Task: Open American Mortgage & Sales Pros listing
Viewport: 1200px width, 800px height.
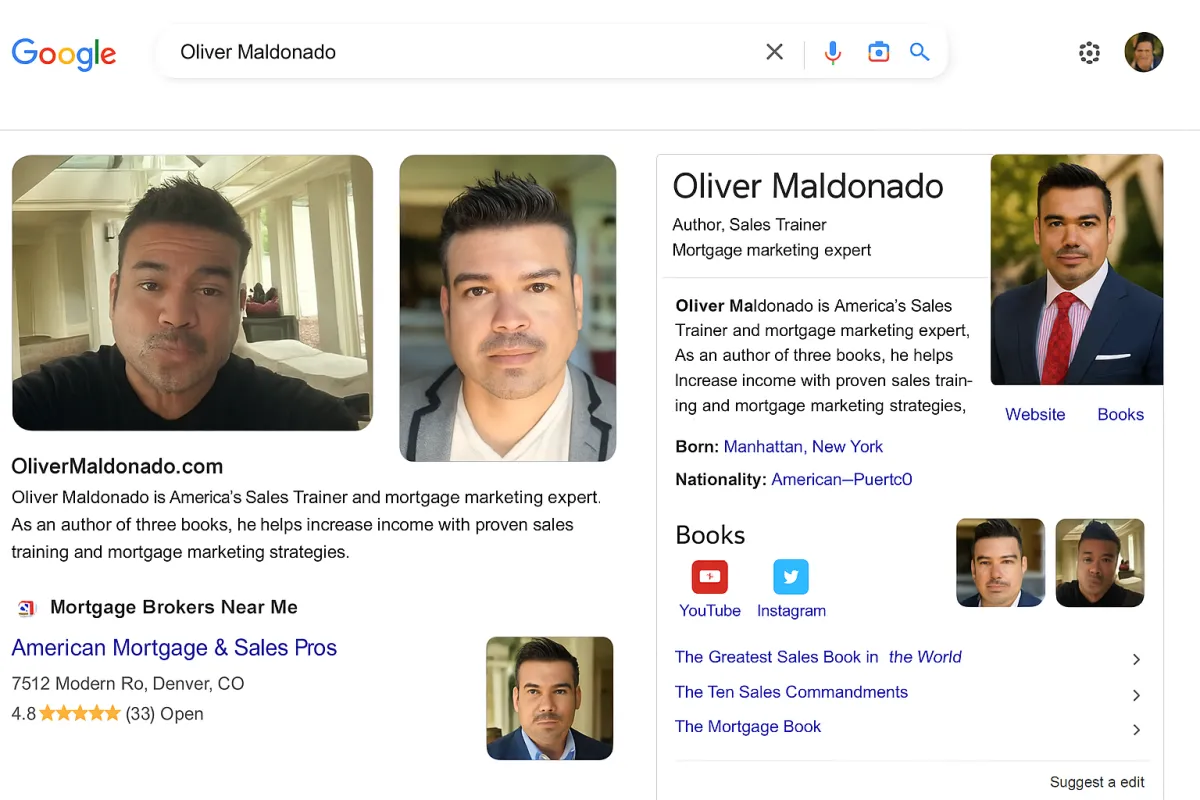Action: point(174,647)
